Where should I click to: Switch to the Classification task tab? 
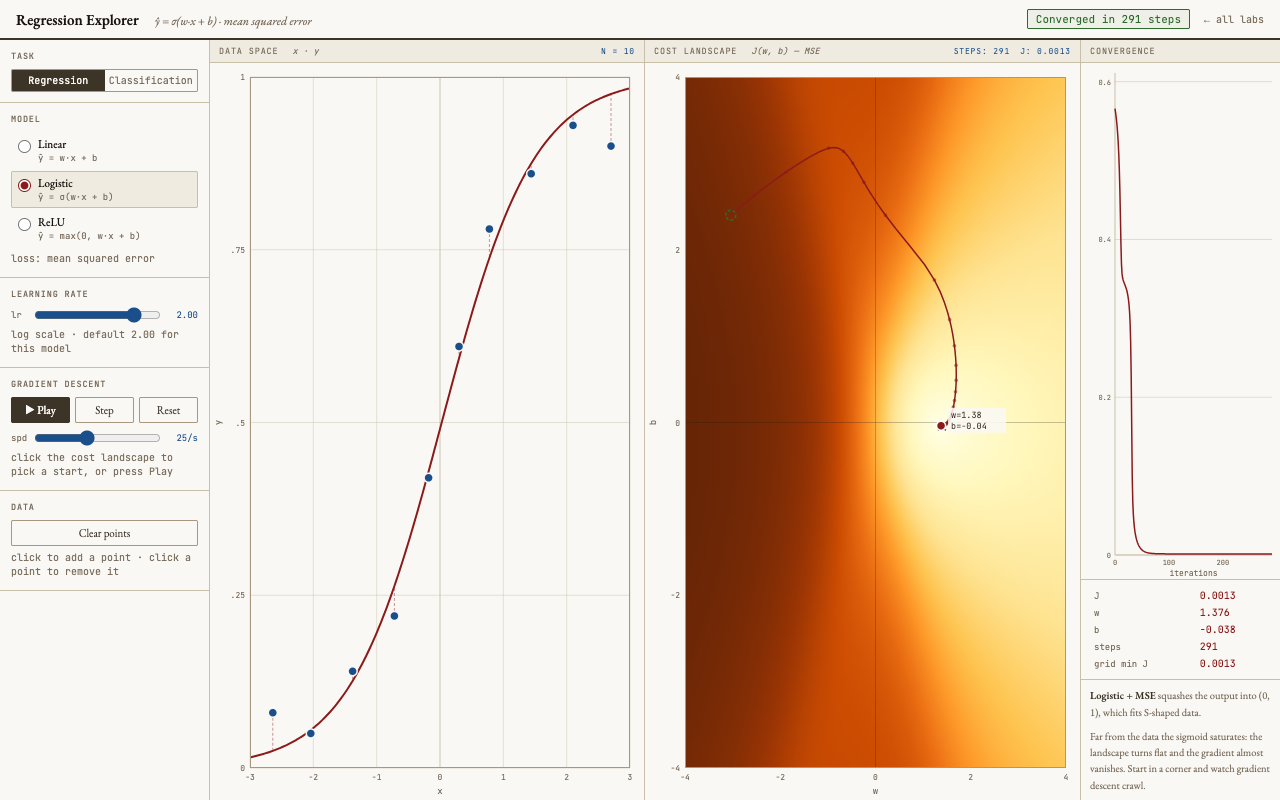point(151,81)
